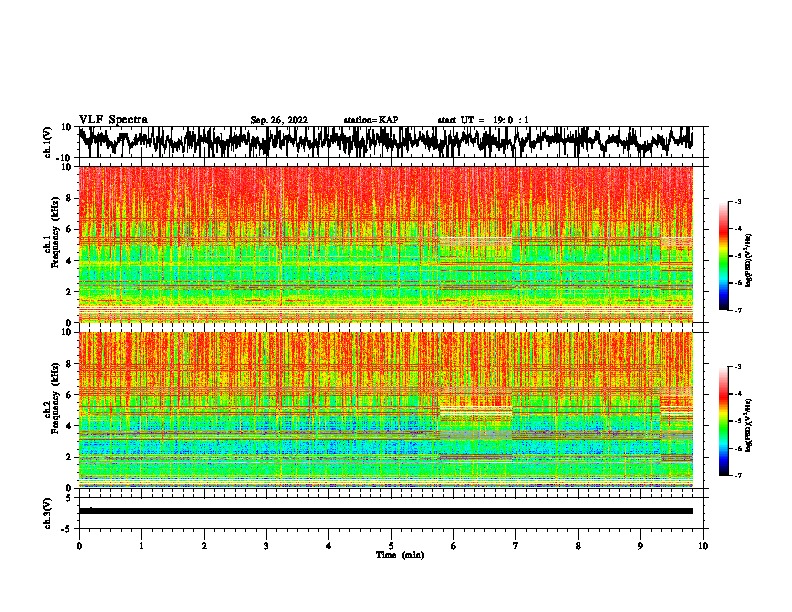
Task: Click the "Time (min)" x-axis label
Action: (400, 555)
